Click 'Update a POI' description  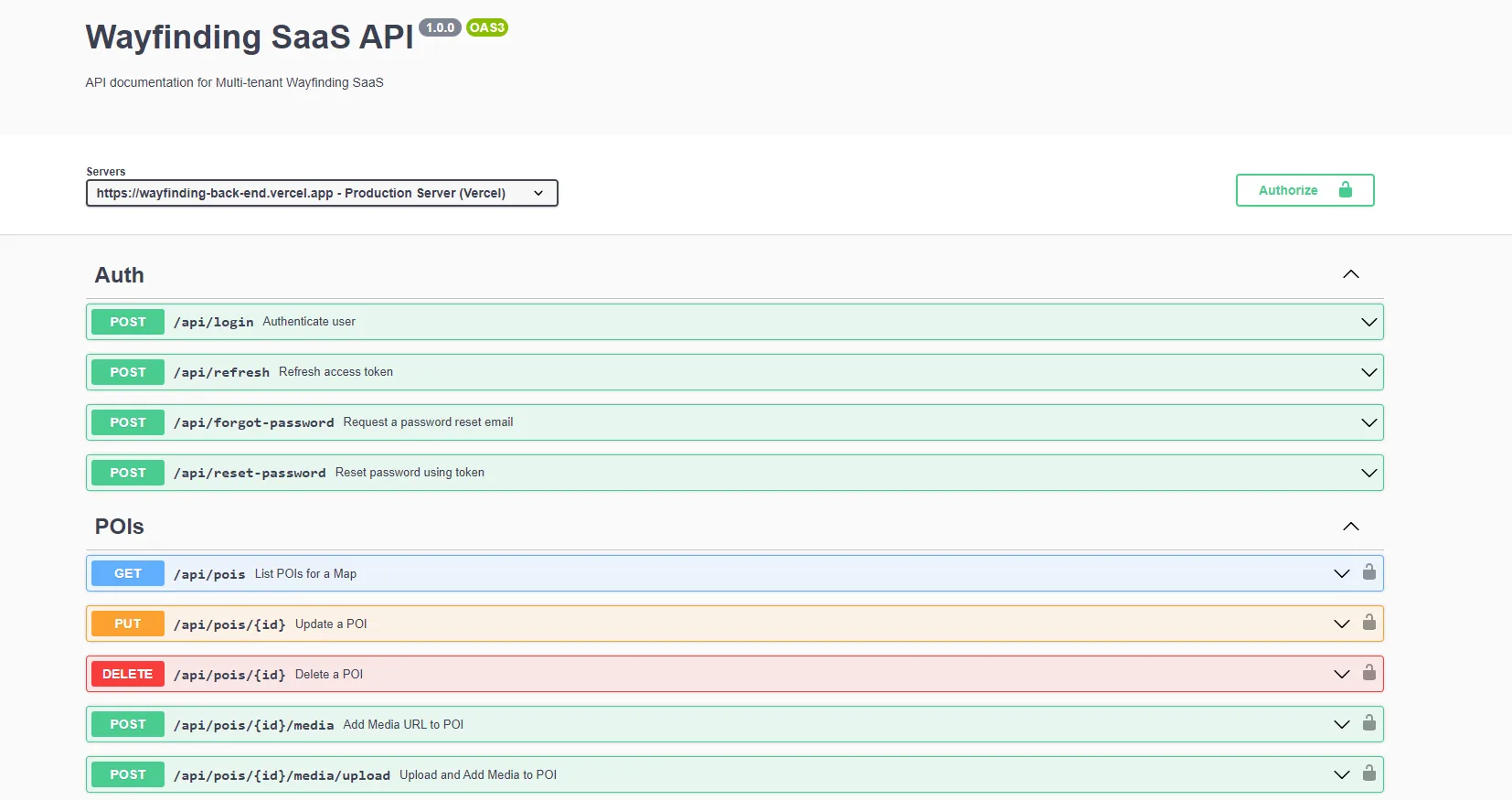tap(331, 624)
